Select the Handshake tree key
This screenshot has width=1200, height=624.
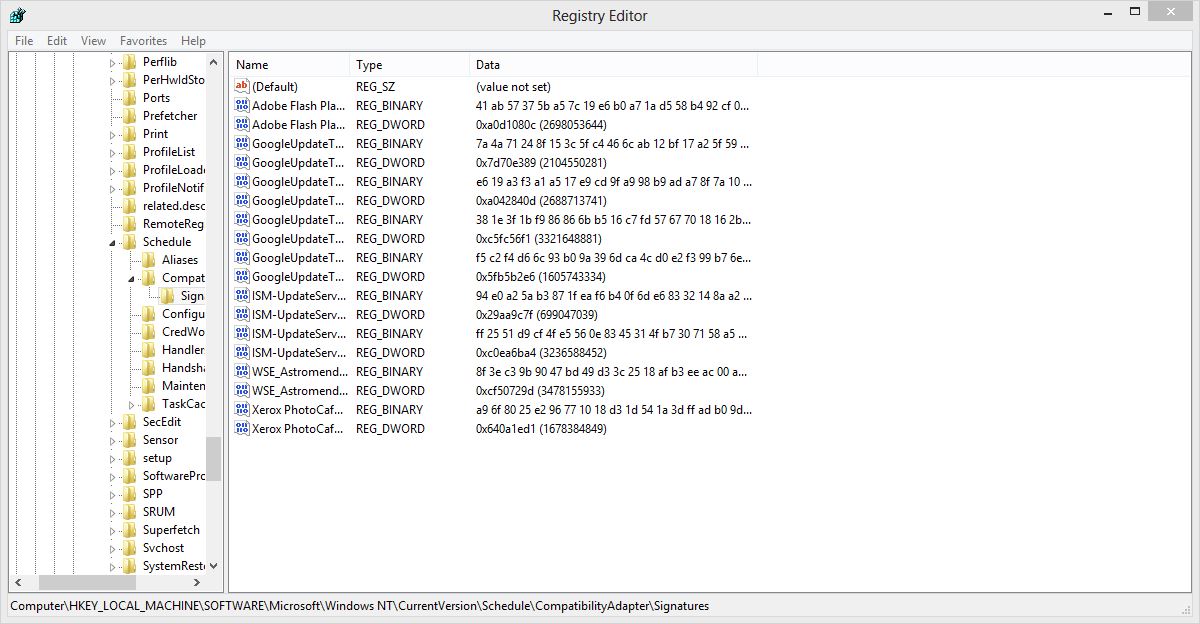point(183,368)
